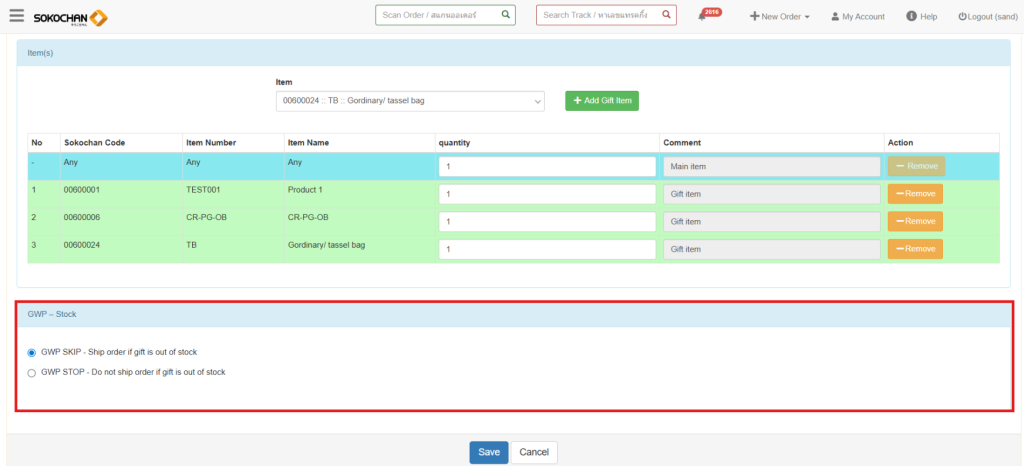The width and height of the screenshot is (1024, 466).
Task: Remove the Gordinary/ tassel bag item
Action: coord(914,248)
